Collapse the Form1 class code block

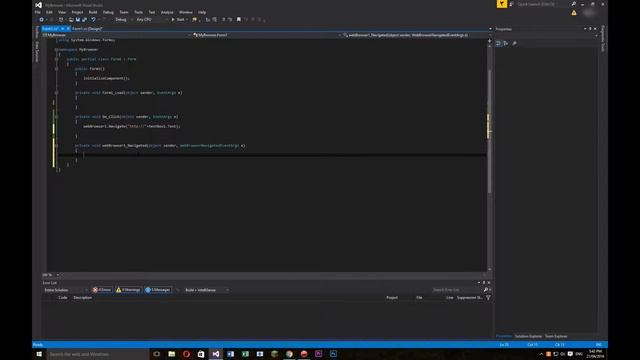tap(56, 59)
